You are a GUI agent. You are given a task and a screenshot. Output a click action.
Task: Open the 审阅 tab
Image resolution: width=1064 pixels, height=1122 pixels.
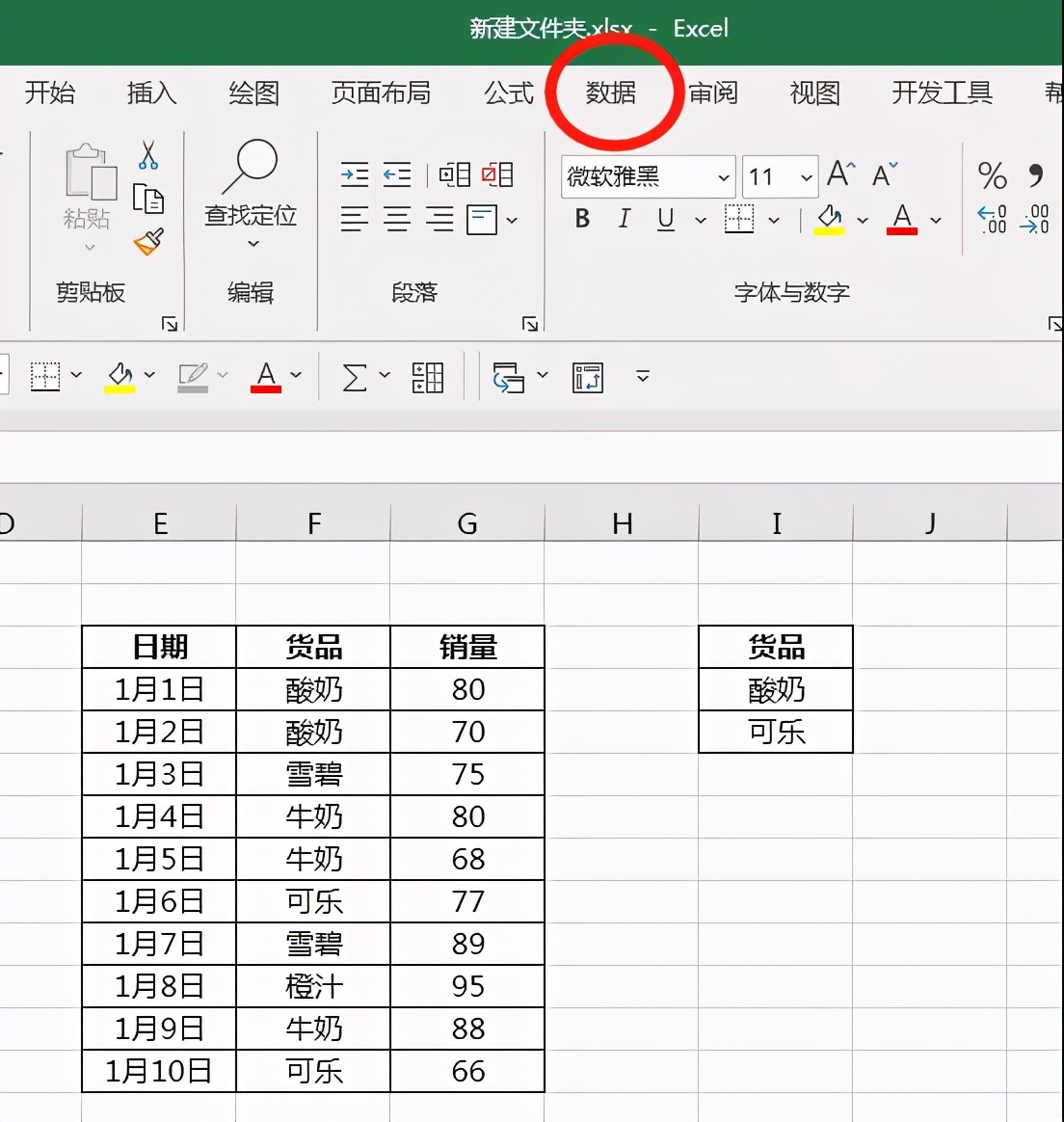pyautogui.click(x=712, y=93)
